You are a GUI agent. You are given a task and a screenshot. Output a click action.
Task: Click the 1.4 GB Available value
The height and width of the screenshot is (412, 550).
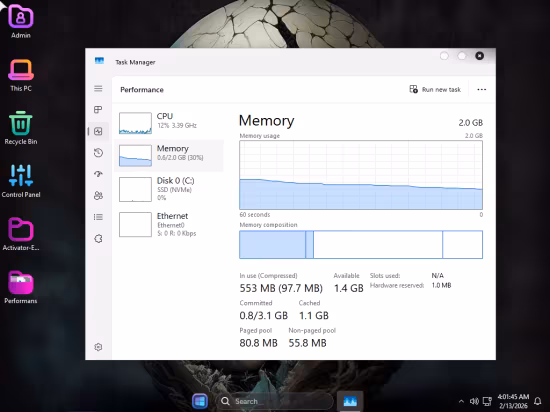pyautogui.click(x=348, y=288)
